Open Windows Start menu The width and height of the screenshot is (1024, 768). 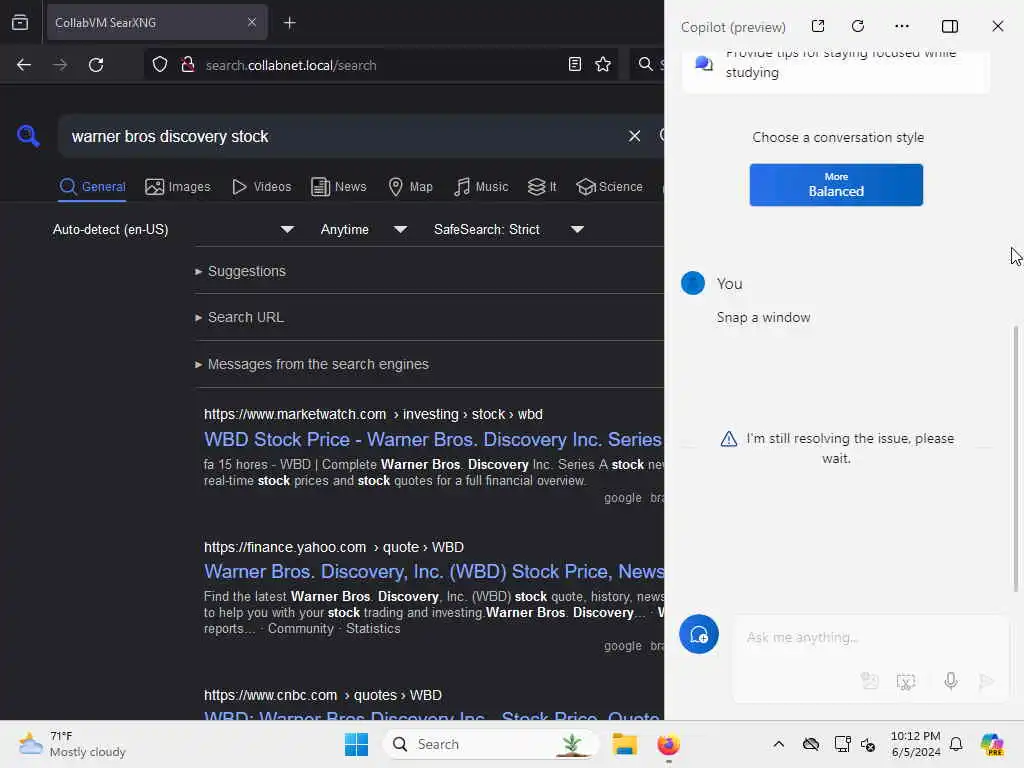pos(357,744)
